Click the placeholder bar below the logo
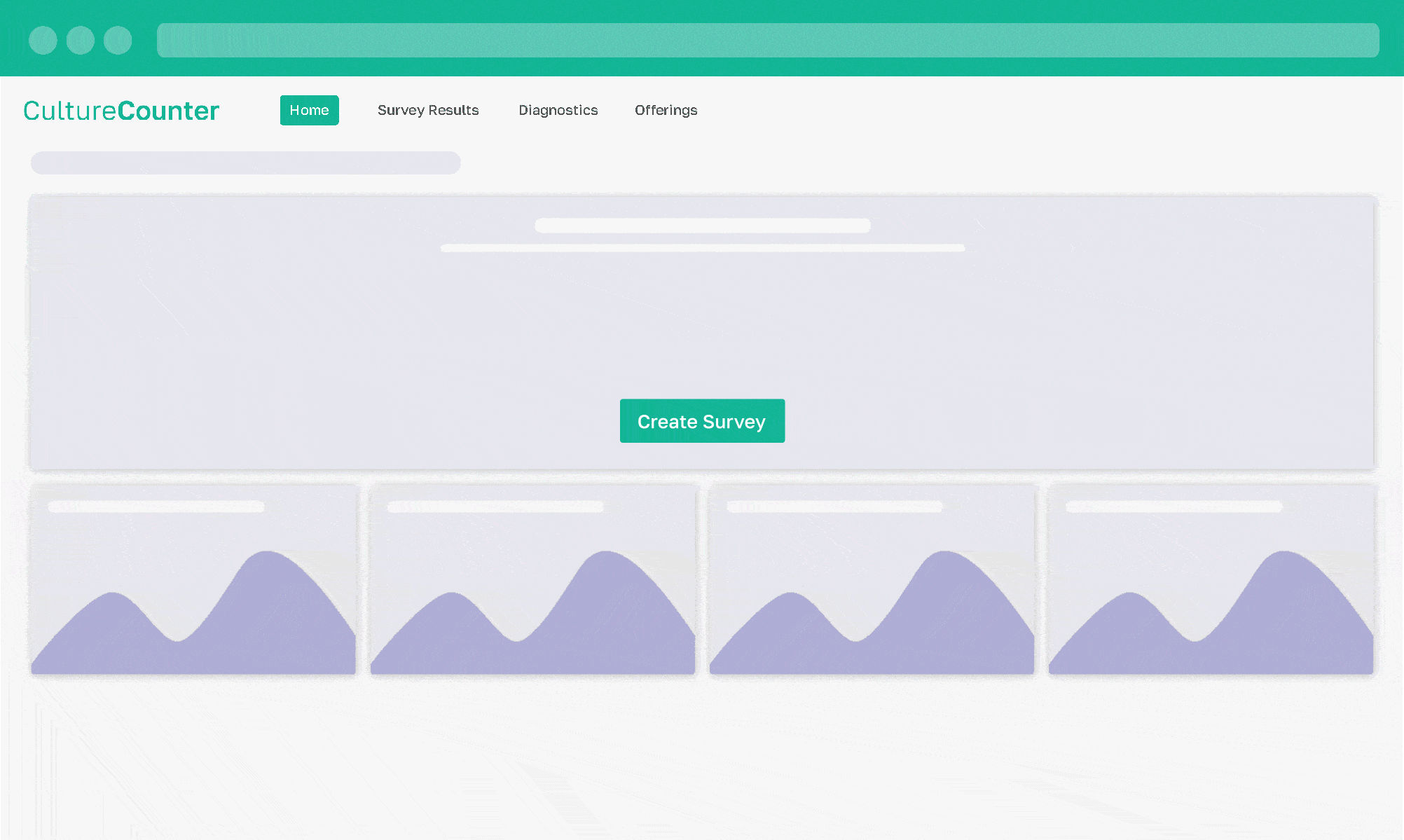The image size is (1404, 840). [245, 163]
